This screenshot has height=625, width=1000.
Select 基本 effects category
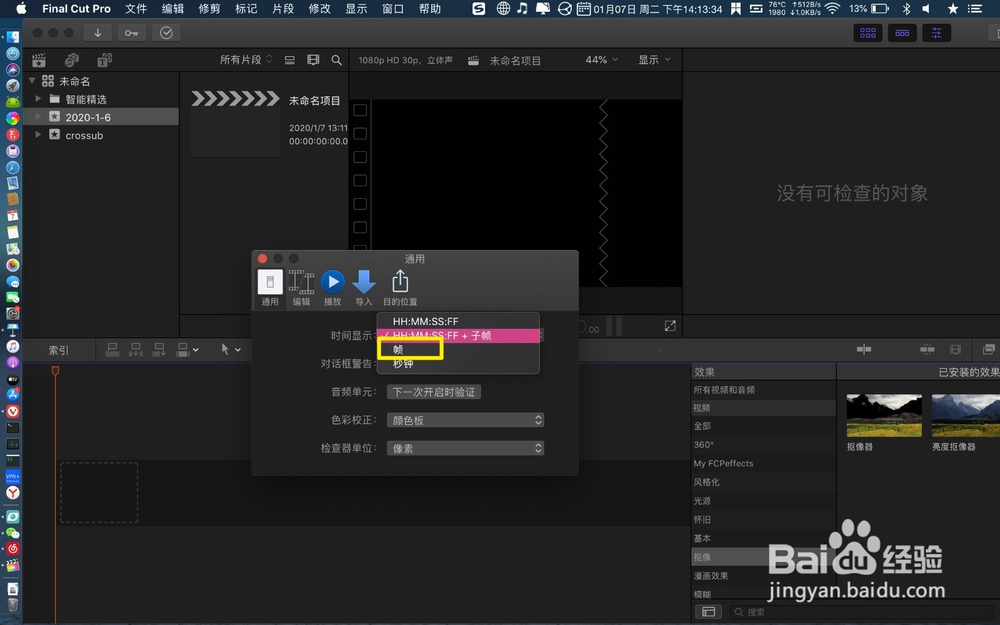click(x=763, y=538)
